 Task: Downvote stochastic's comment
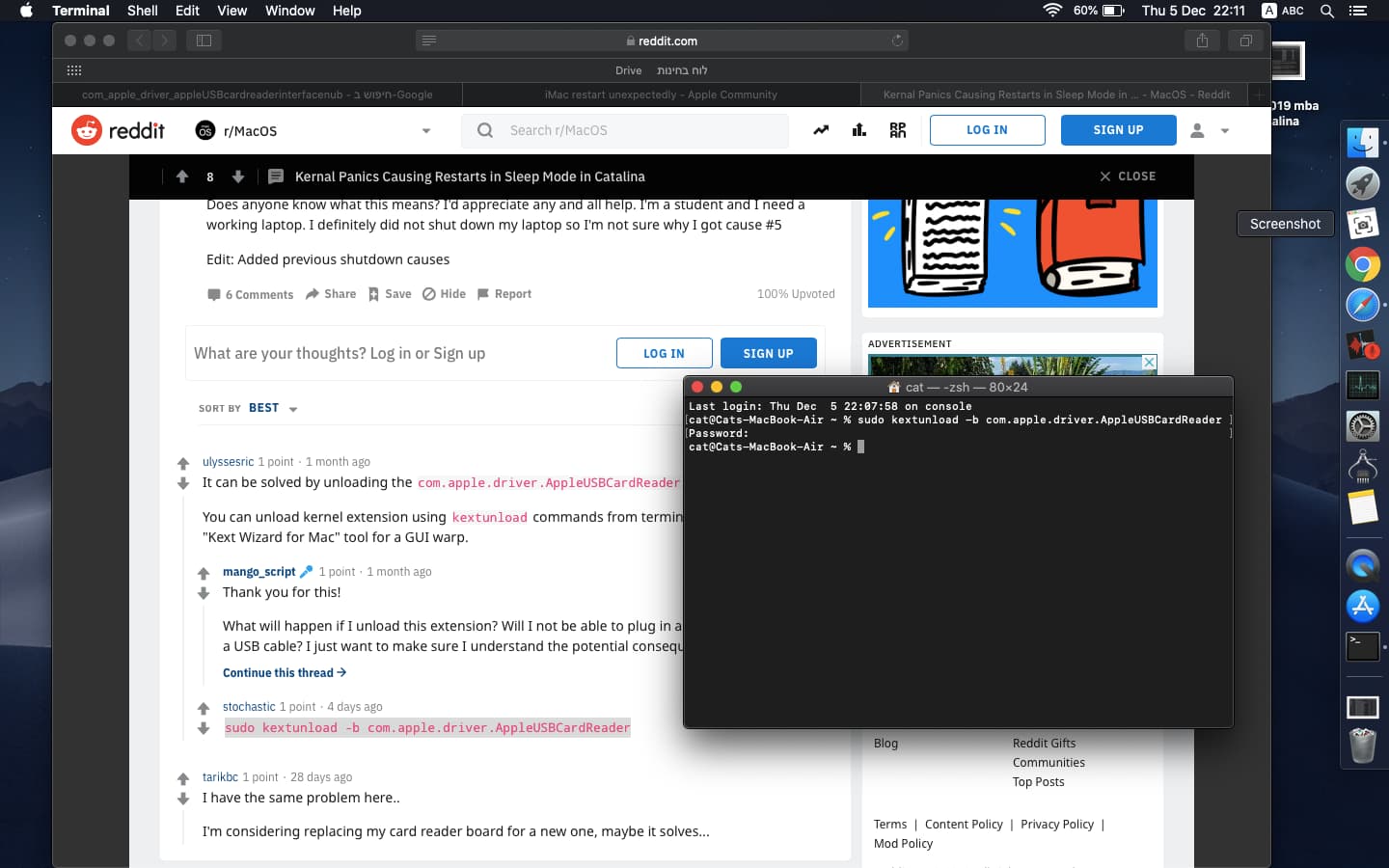point(204,729)
